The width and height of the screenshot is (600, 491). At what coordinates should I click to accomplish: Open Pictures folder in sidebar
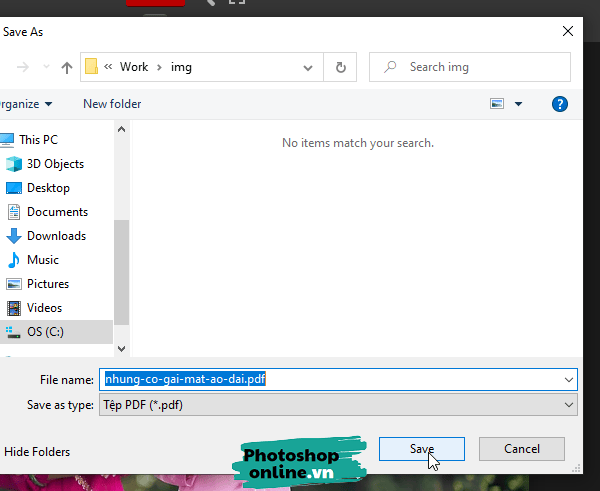point(48,284)
